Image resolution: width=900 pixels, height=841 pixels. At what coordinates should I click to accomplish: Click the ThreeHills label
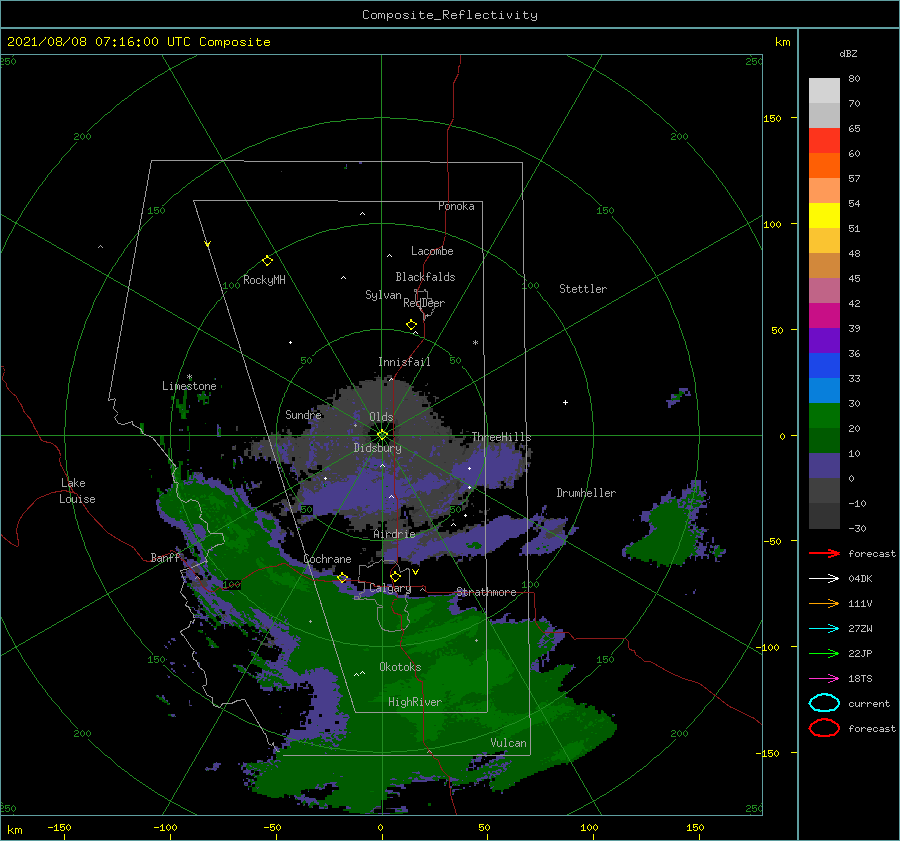[502, 437]
